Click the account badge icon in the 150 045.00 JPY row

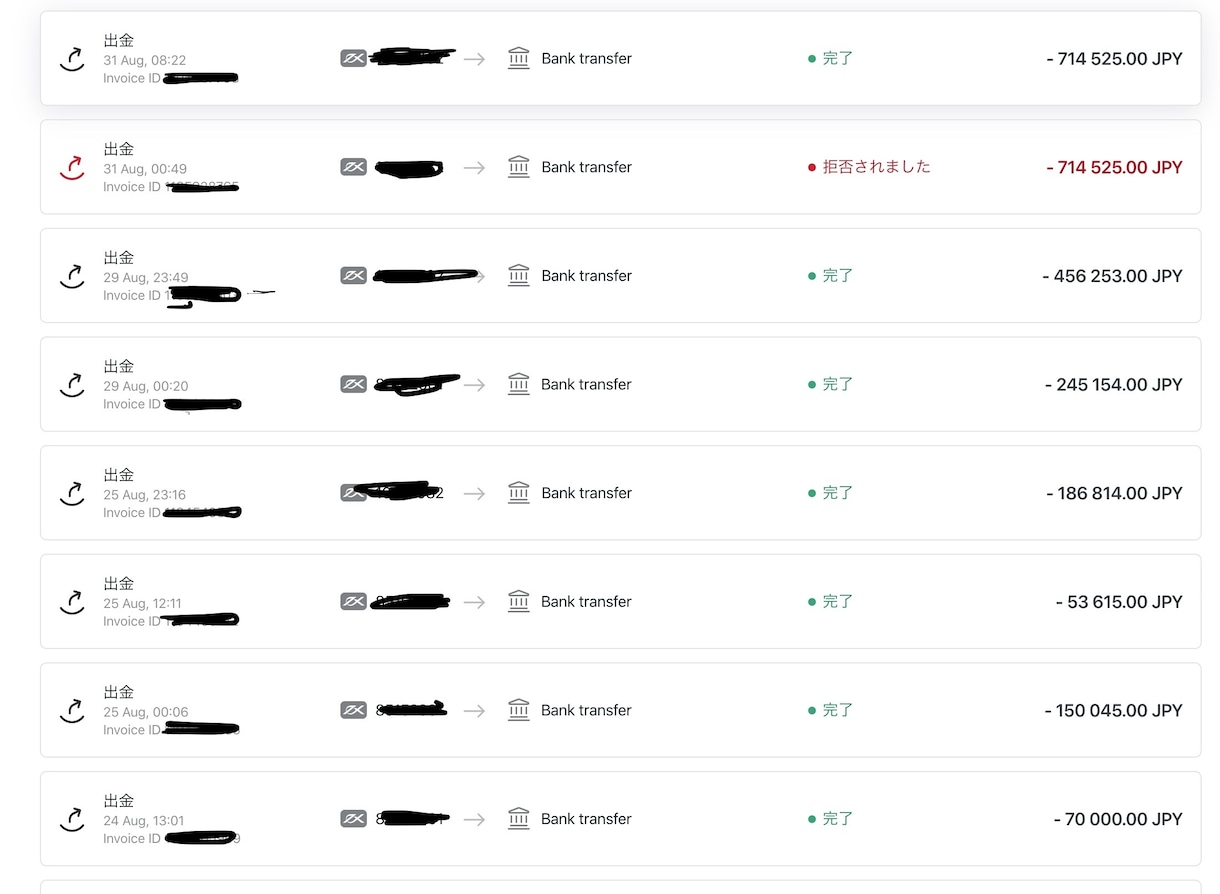pyautogui.click(x=353, y=710)
